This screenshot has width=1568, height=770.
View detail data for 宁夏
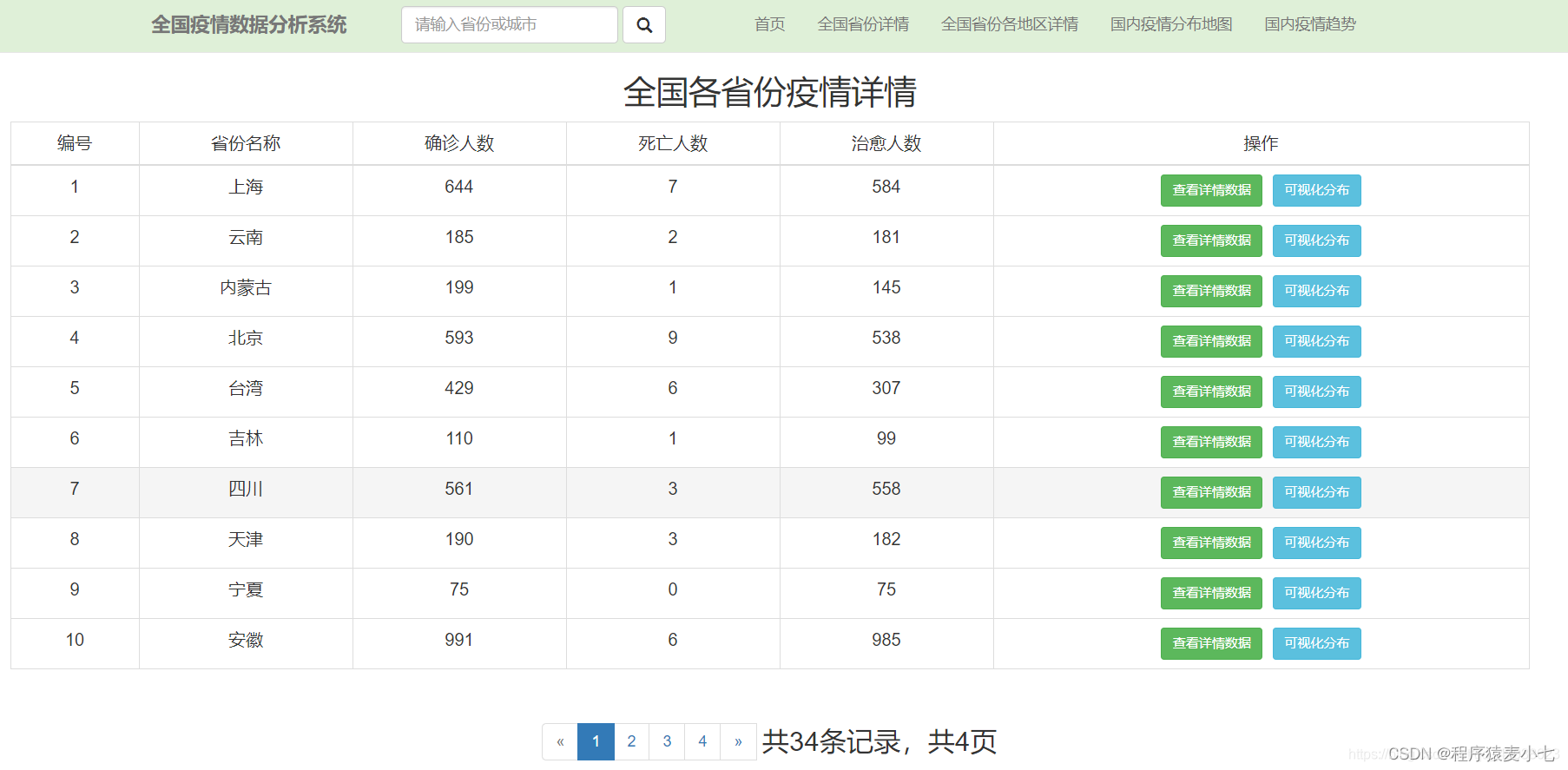point(1211,594)
